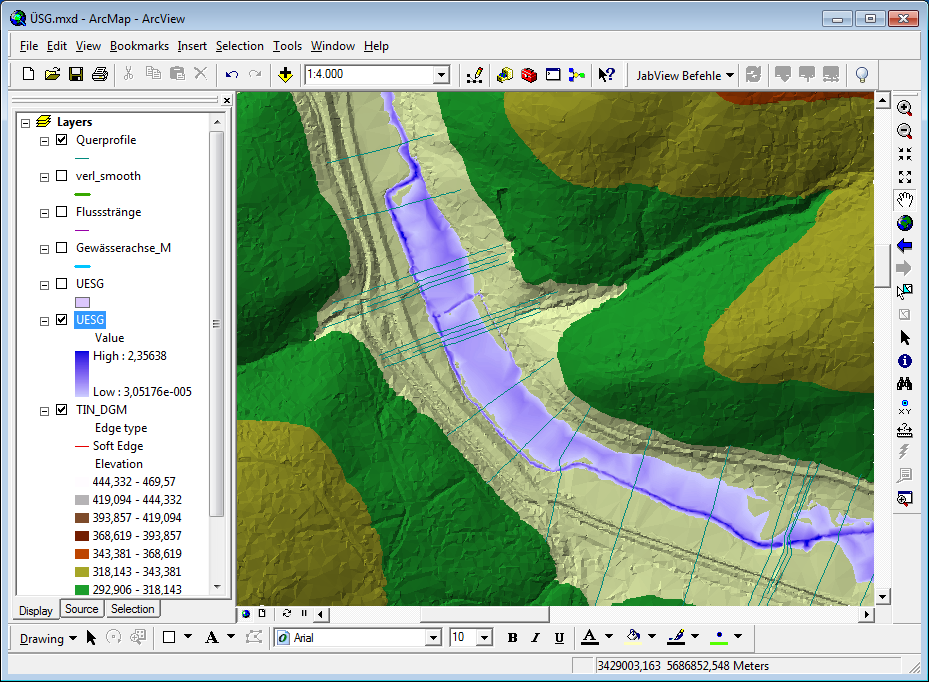Select the Pan hand tool

coord(905,199)
